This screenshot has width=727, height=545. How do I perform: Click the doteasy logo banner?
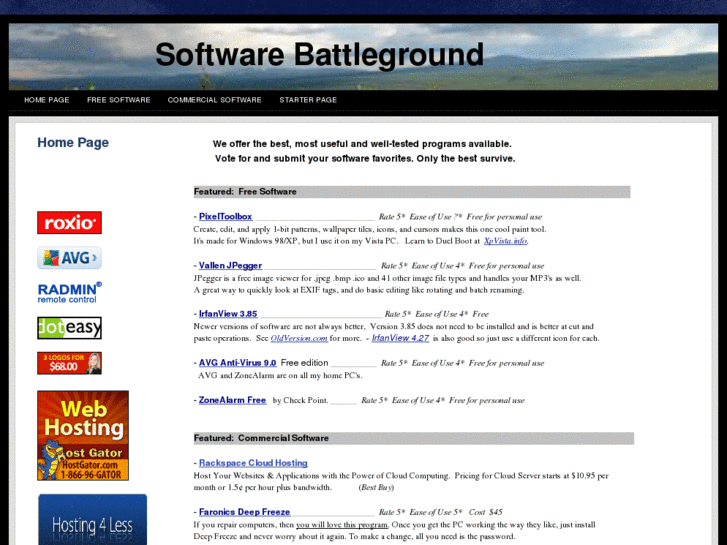[x=69, y=328]
